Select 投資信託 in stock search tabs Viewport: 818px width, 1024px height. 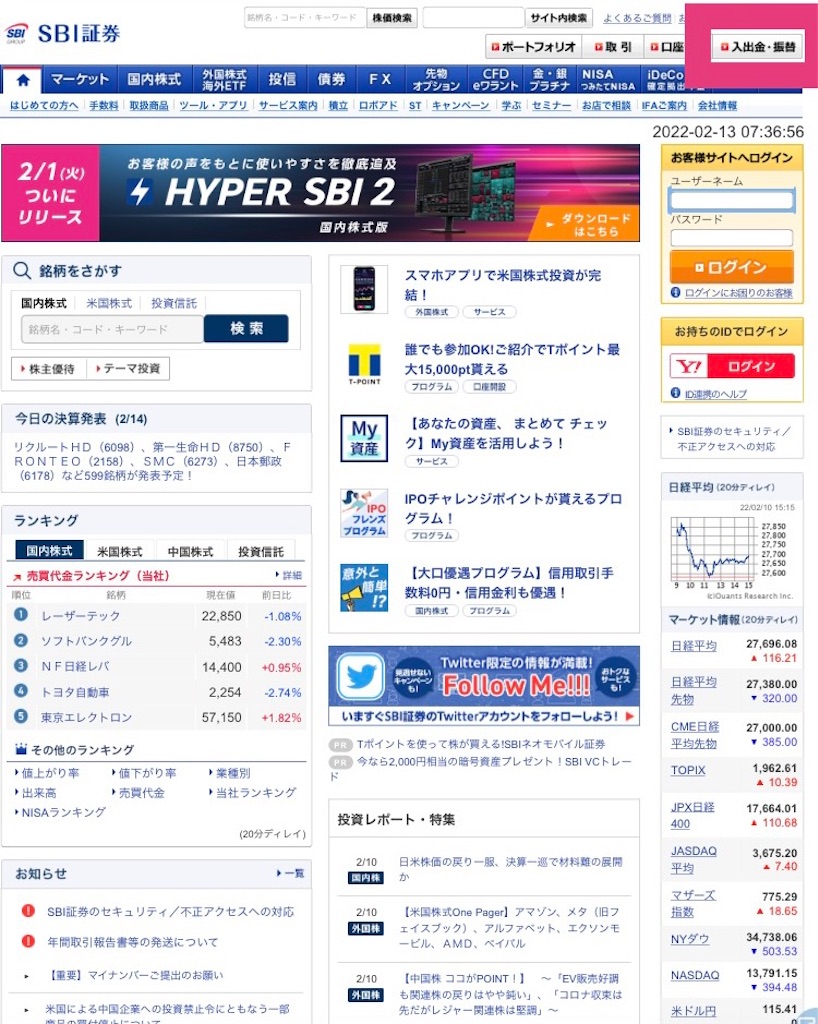[x=174, y=304]
